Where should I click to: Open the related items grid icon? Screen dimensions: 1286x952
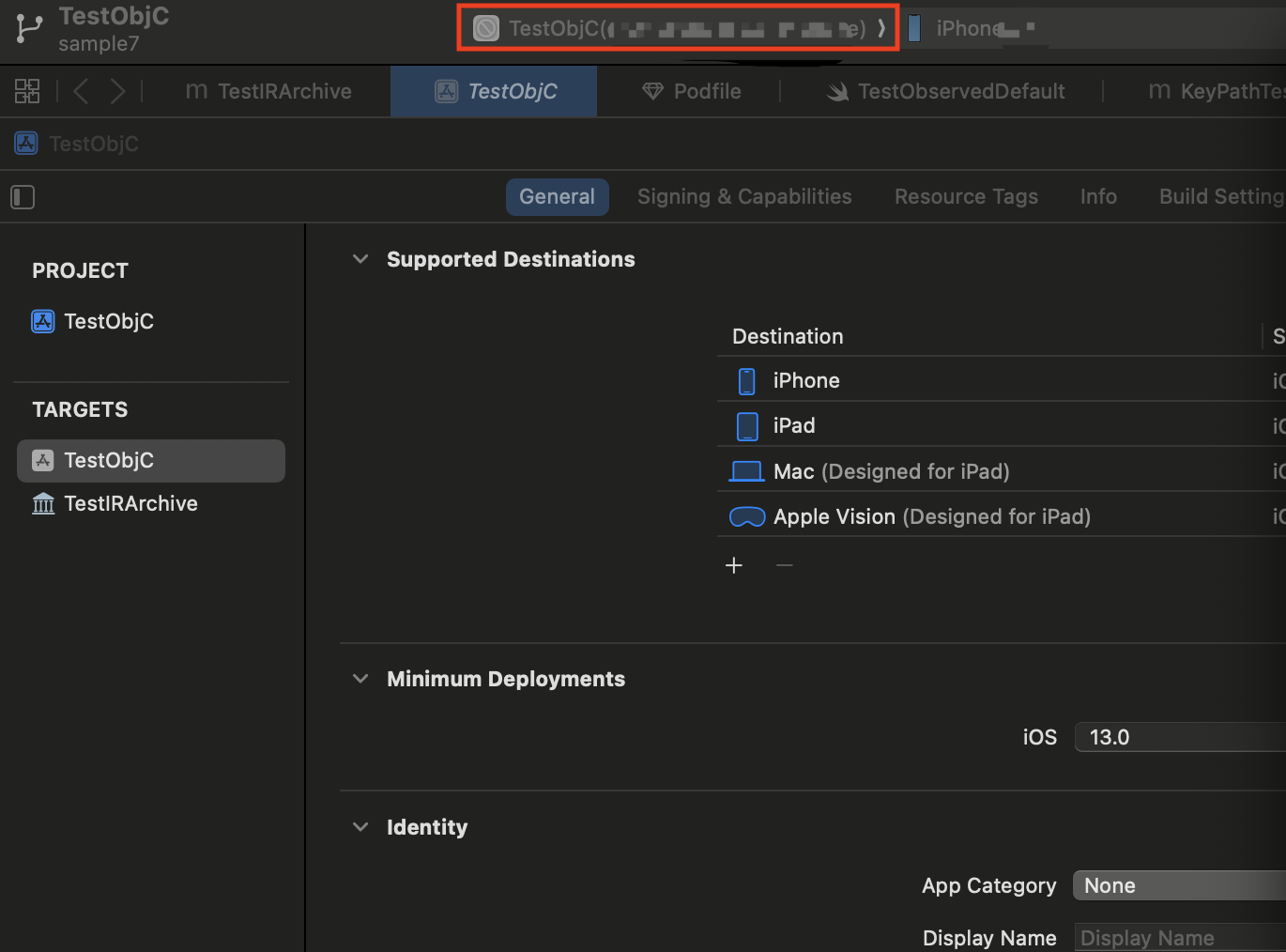(27, 91)
